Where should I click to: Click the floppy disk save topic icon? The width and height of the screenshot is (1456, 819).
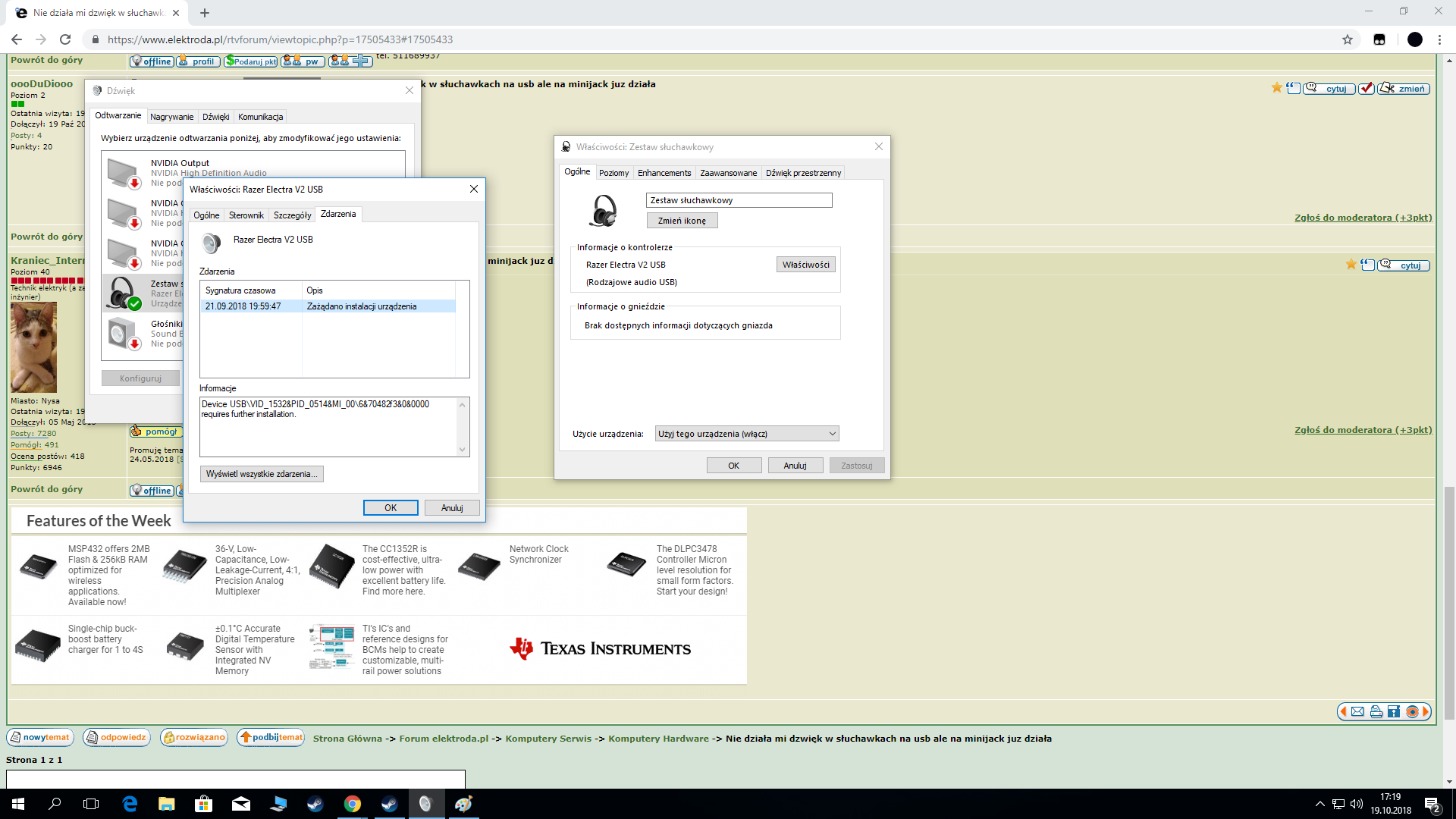click(x=1394, y=711)
